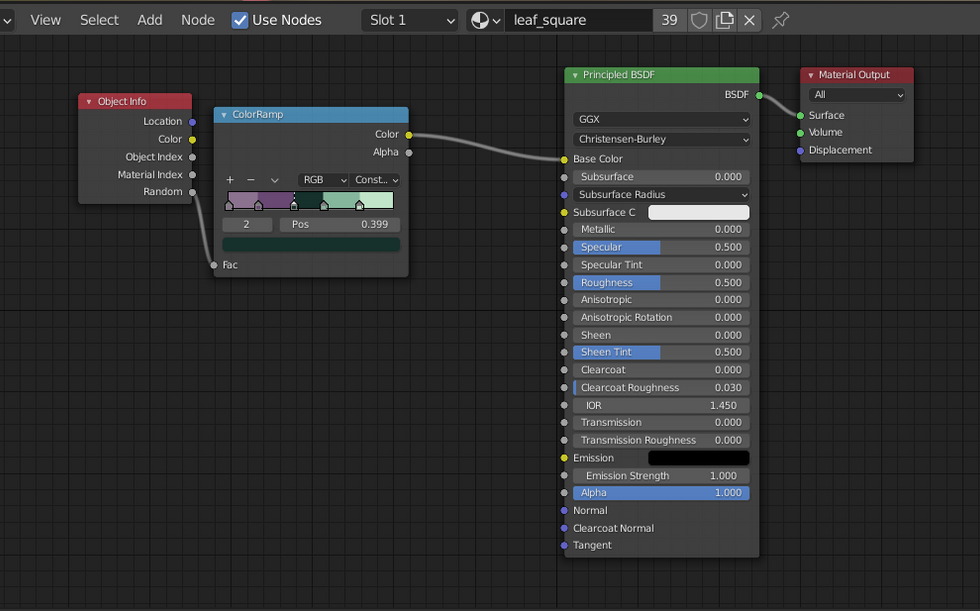
Task: Click the Material Output Displacement socket
Action: 801,151
